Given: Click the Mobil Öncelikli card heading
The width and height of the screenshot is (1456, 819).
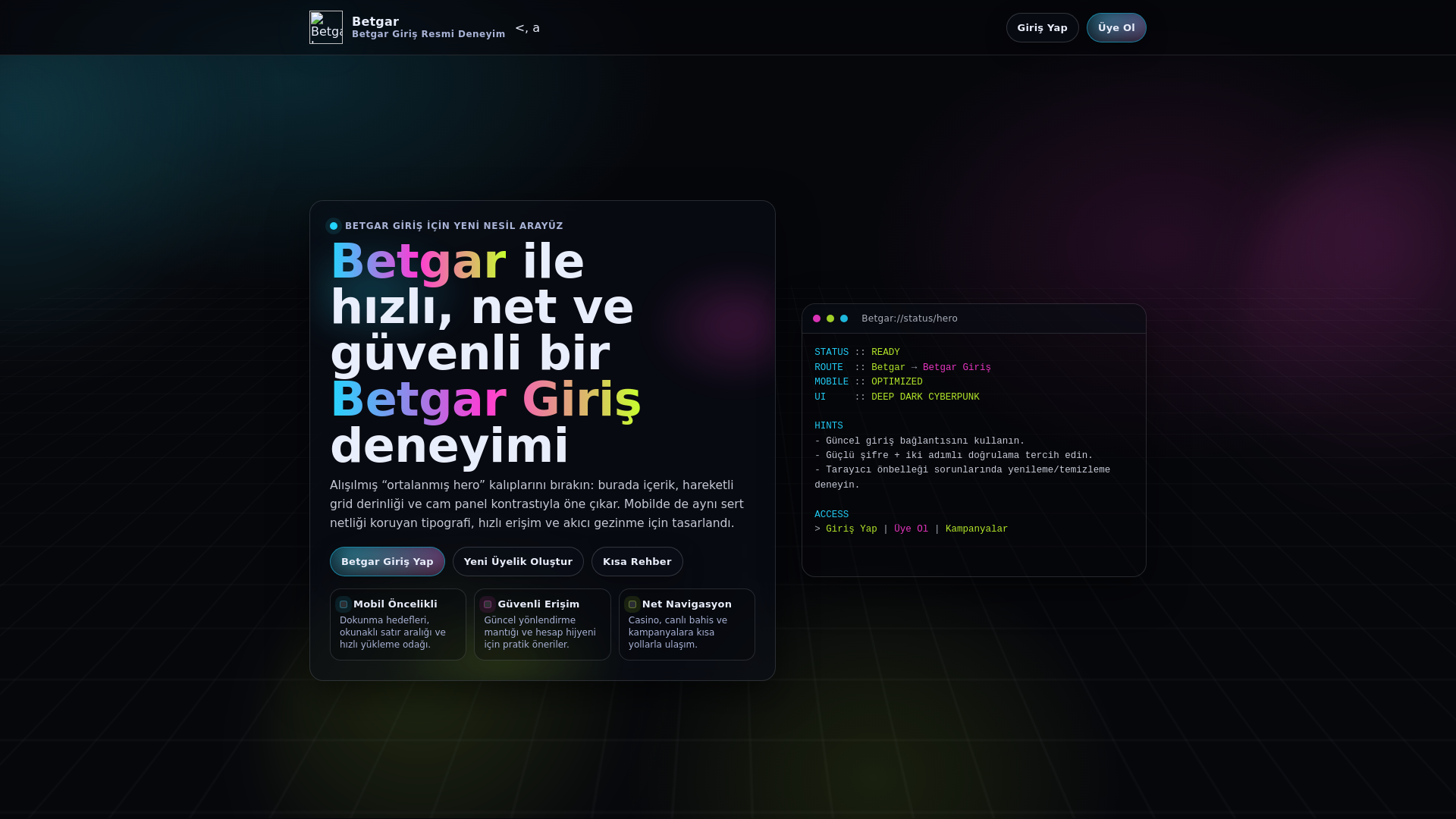Looking at the screenshot, I should tap(395, 604).
